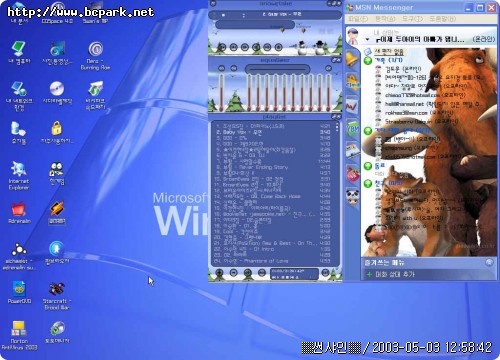Image resolution: width=500 pixels, height=360 pixels.
Task: Launch PowerDVD from desktop
Action: coord(19,292)
